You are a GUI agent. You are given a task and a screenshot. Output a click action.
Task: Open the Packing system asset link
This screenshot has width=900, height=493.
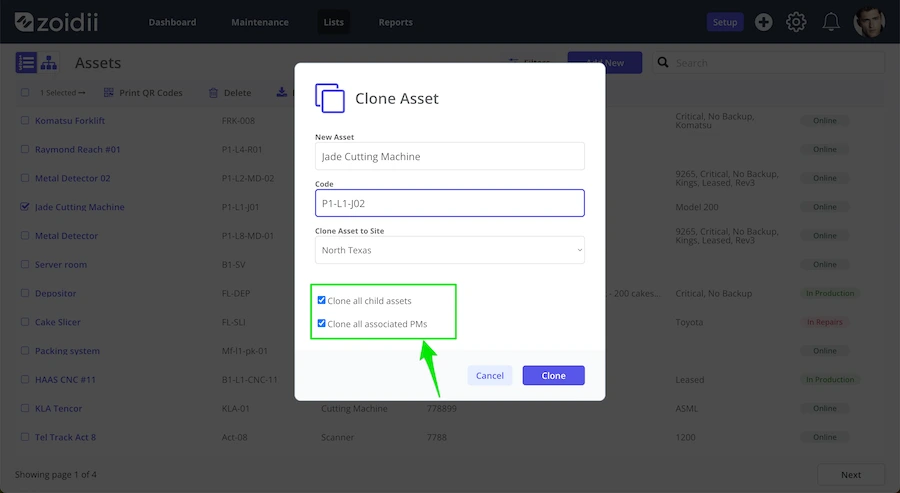67,351
